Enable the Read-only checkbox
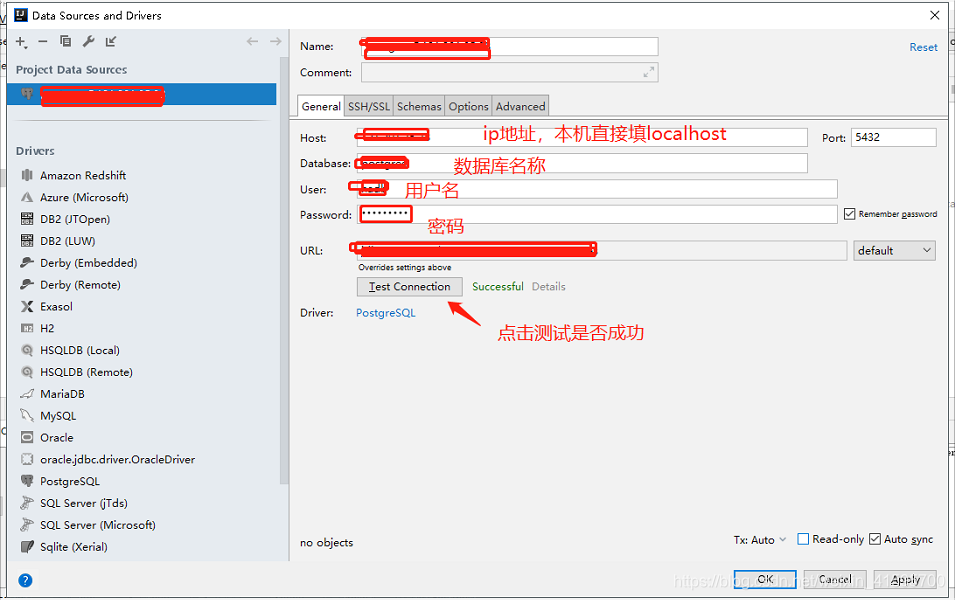 point(803,539)
